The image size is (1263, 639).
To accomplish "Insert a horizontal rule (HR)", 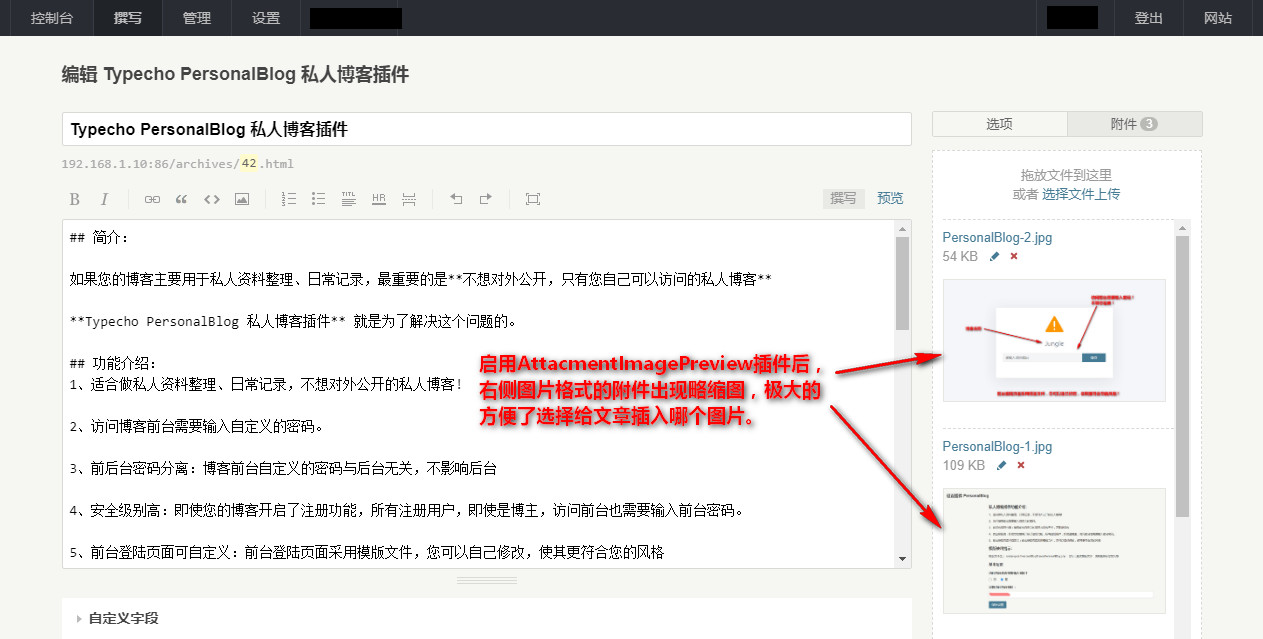I will (379, 199).
